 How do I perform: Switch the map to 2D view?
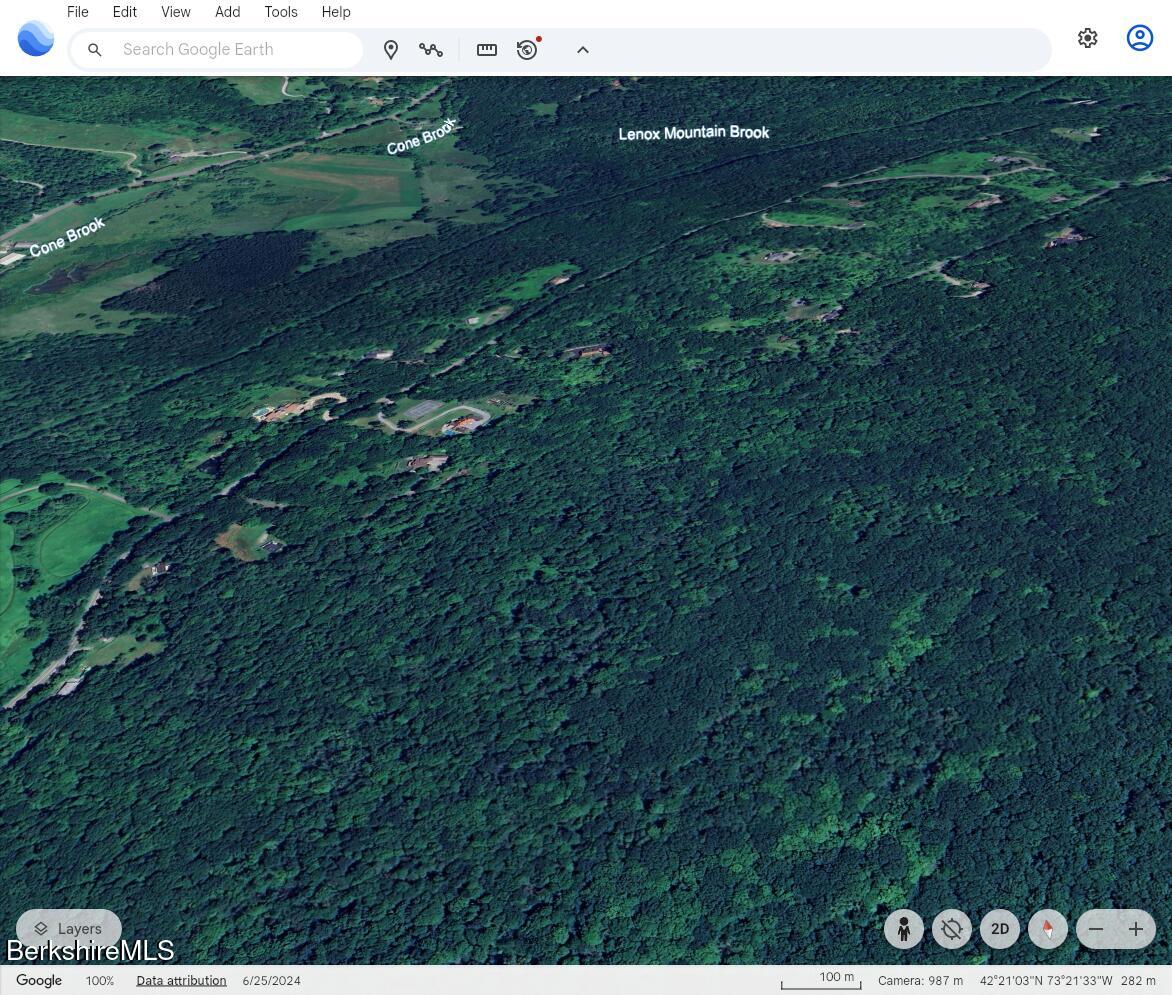(x=999, y=929)
